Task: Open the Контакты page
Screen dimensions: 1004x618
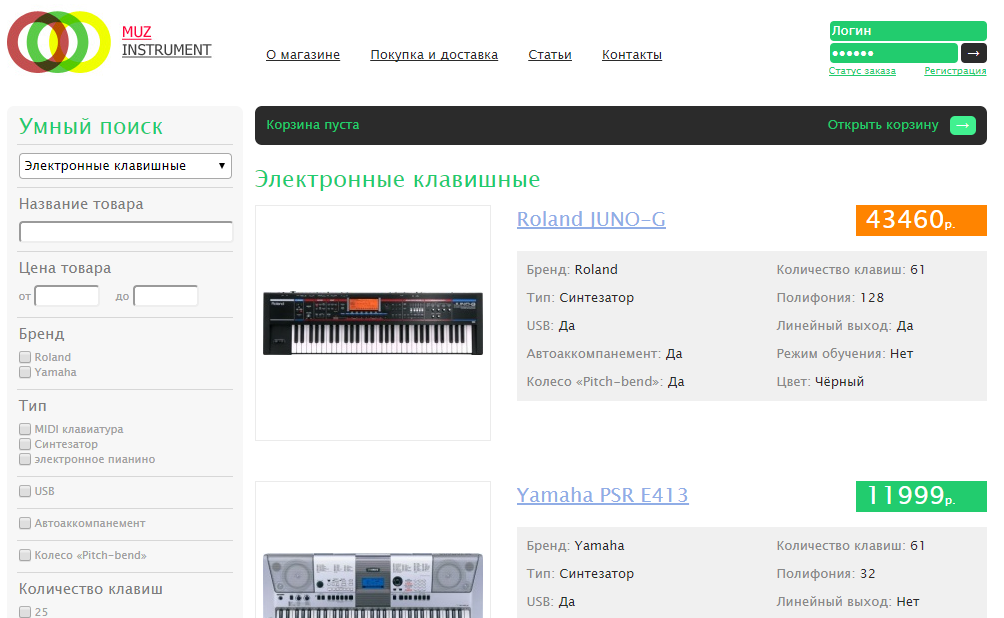Action: pos(632,55)
